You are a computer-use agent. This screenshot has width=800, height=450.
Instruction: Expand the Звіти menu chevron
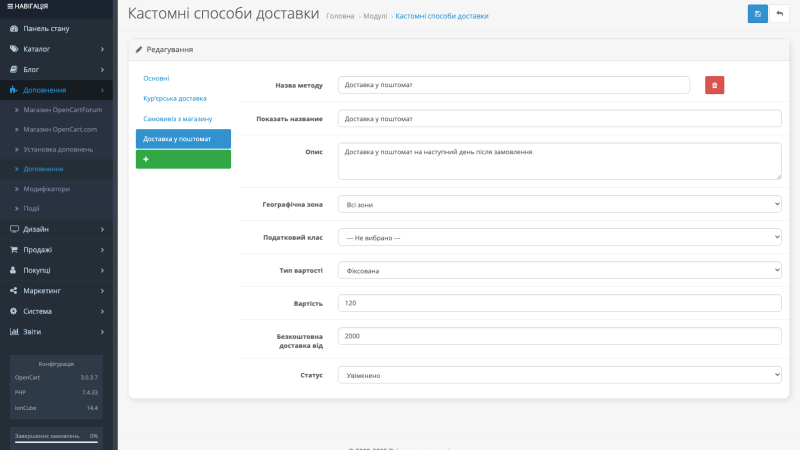click(x=102, y=332)
